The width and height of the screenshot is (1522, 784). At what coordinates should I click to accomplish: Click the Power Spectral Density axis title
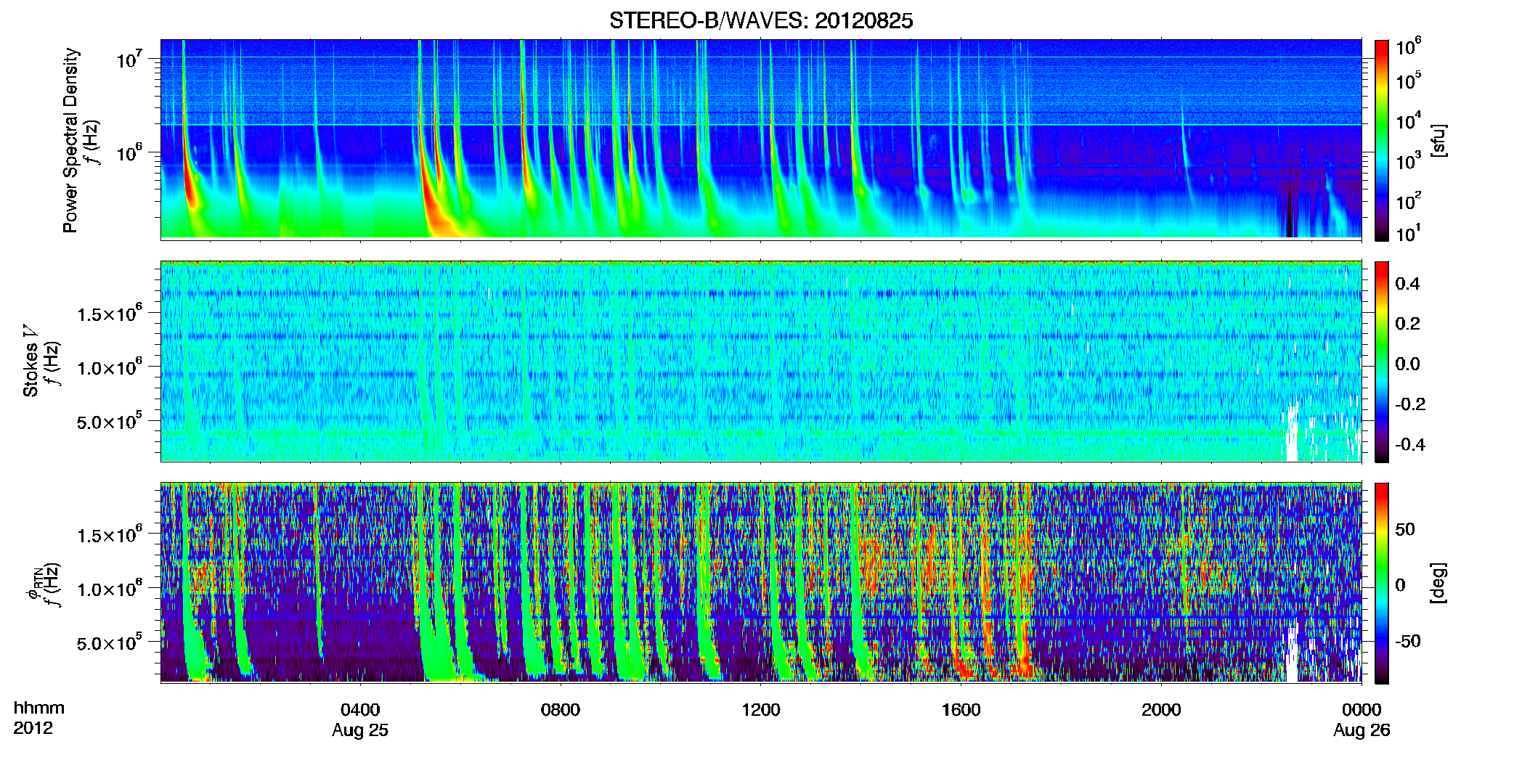click(70, 140)
